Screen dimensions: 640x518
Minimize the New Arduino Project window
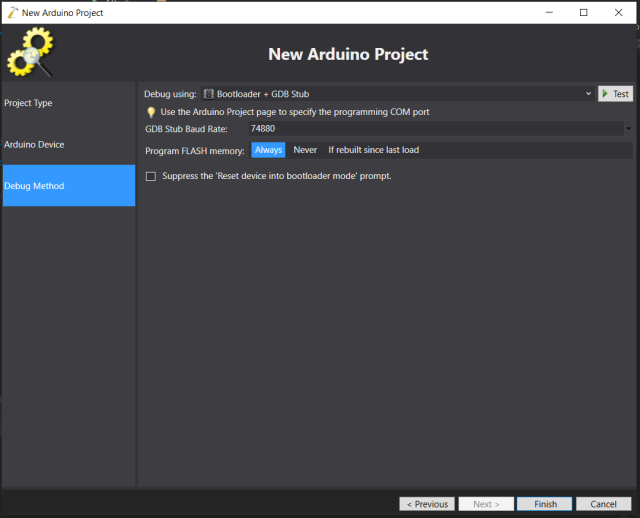point(549,13)
